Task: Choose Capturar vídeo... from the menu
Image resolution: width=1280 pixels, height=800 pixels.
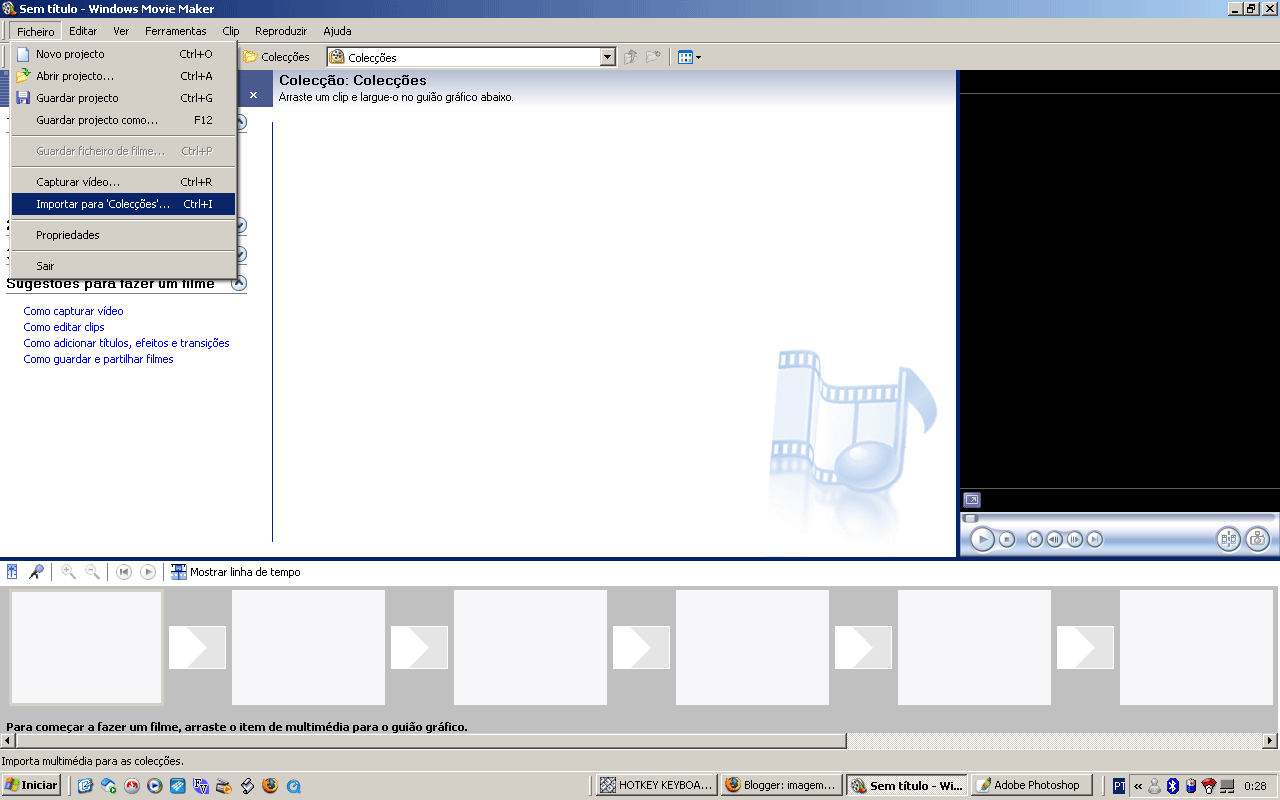Action: tap(123, 182)
